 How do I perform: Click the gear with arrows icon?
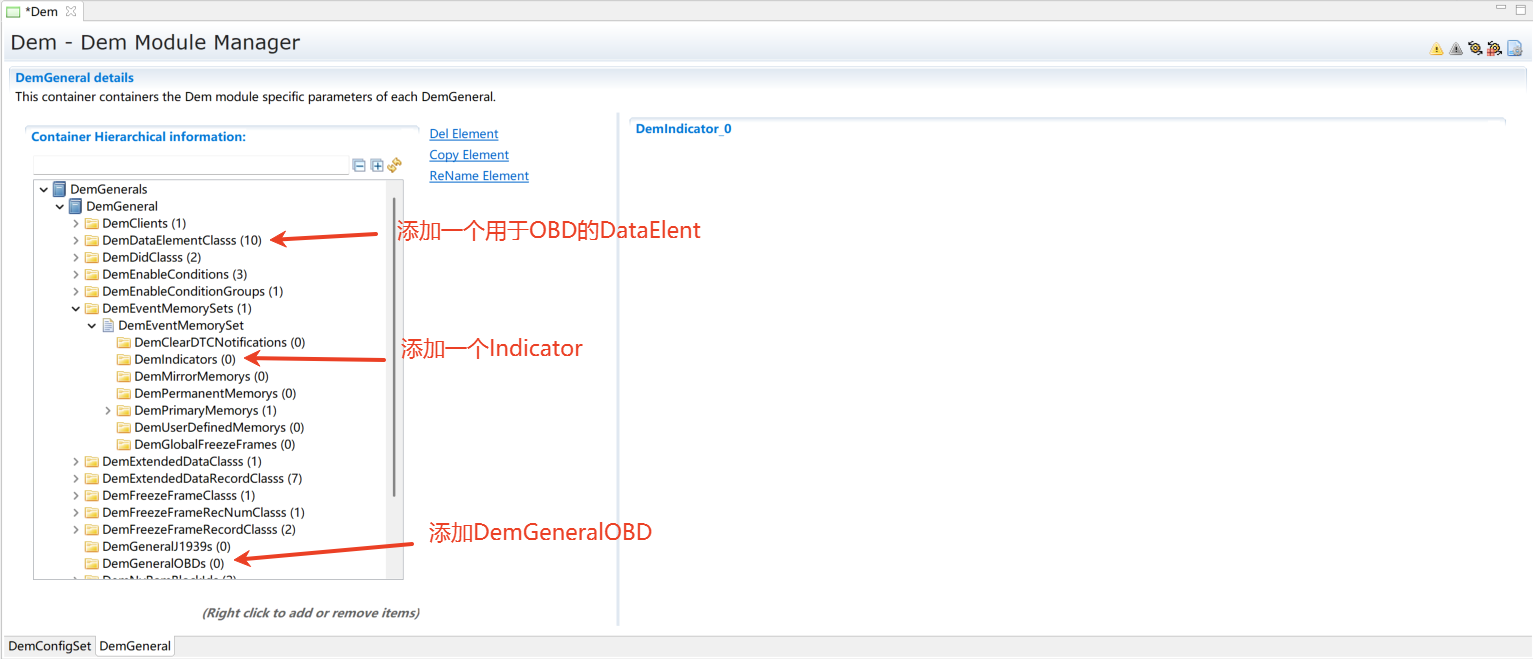(x=1474, y=48)
